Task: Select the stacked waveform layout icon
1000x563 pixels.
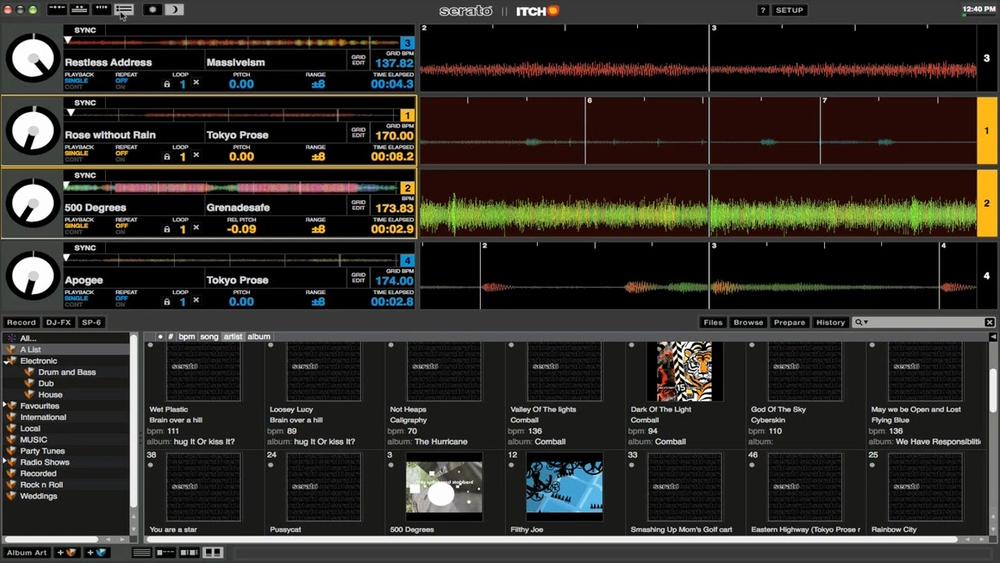Action: coord(124,10)
